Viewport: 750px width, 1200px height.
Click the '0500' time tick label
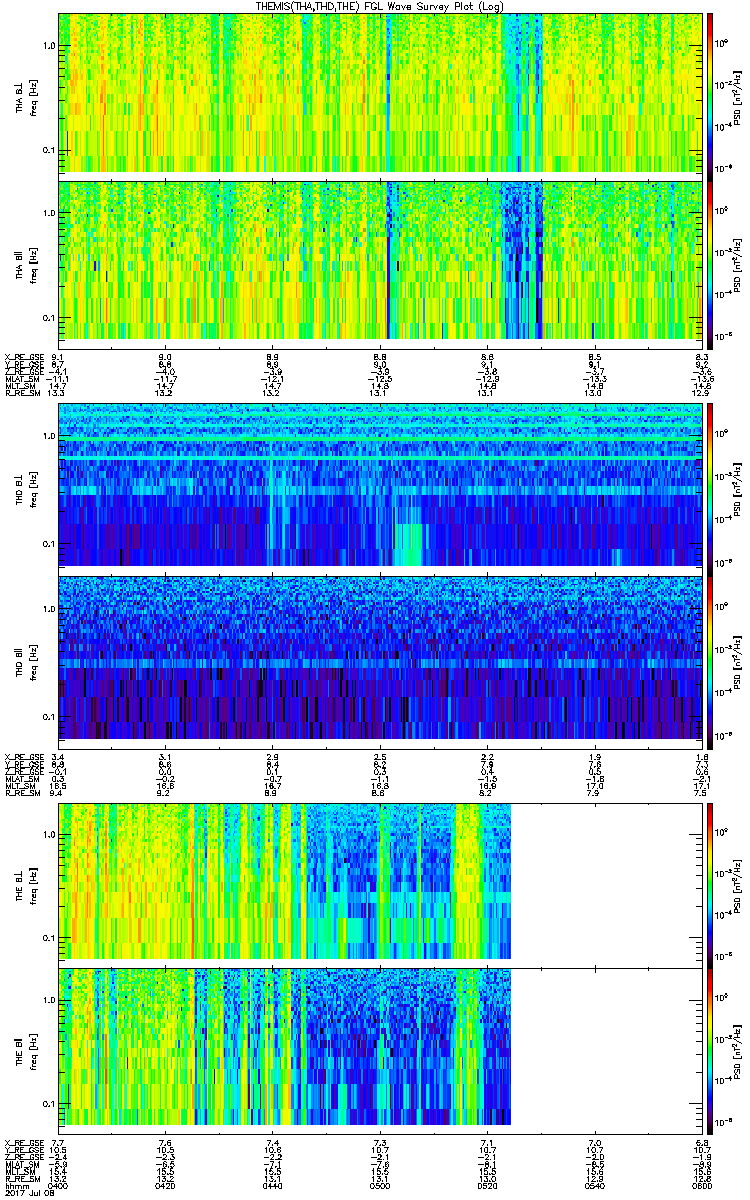[379, 1185]
